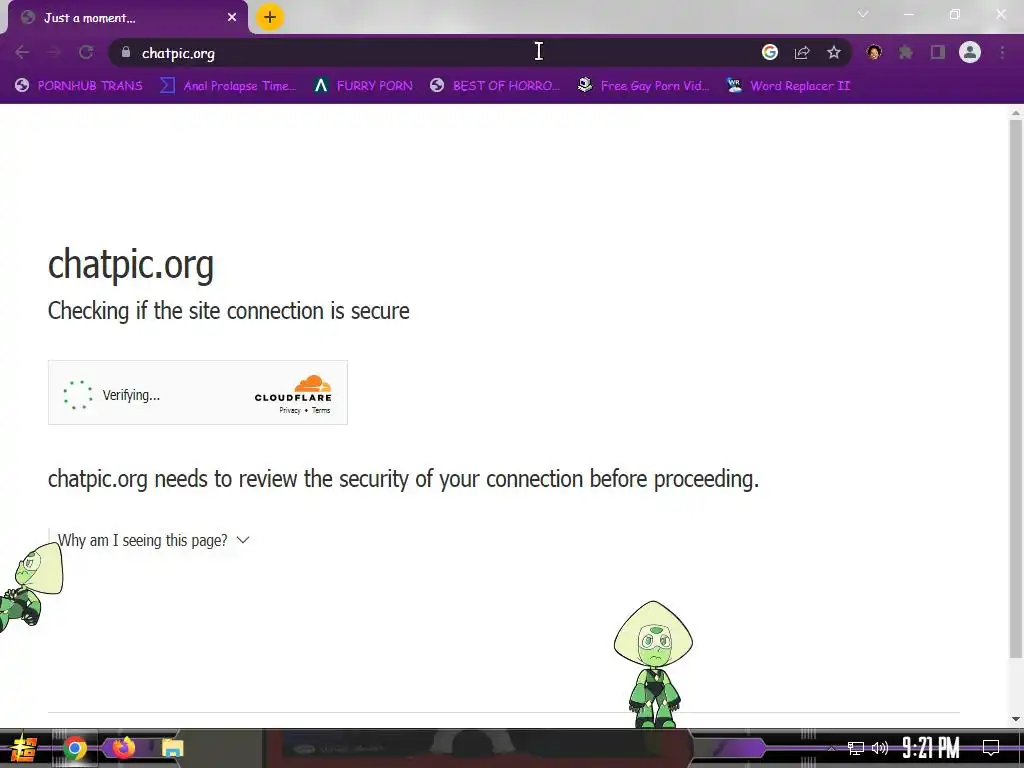Open the tab search chevron
Image resolution: width=1024 pixels, height=768 pixels.
[863, 14]
